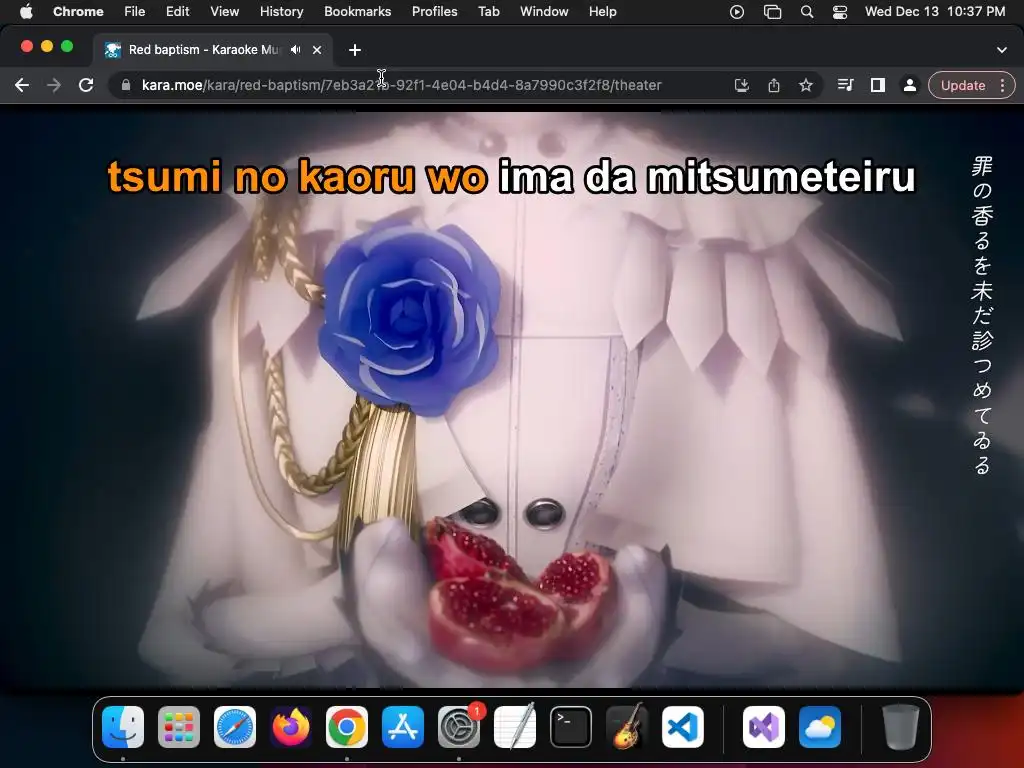
Task: Open the Apple menu
Action: coord(26,11)
